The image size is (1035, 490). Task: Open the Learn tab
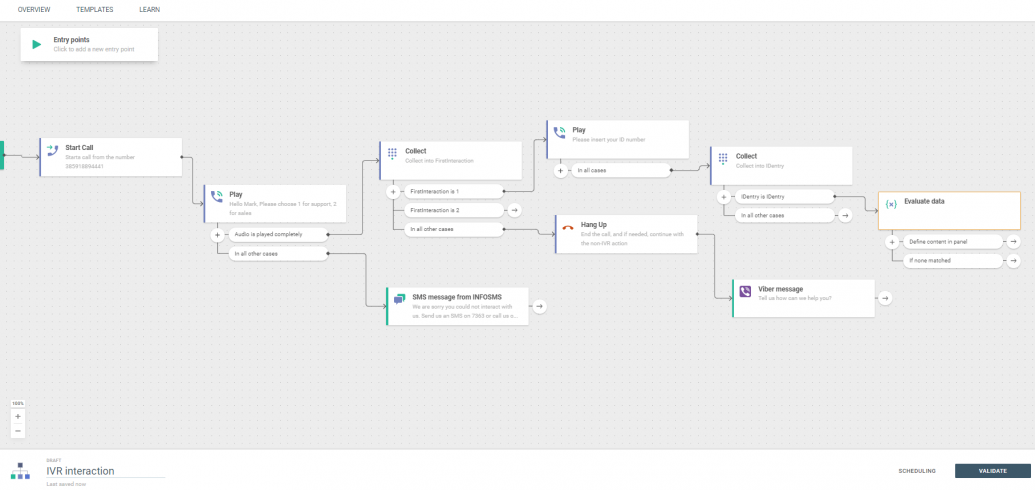[x=149, y=10]
